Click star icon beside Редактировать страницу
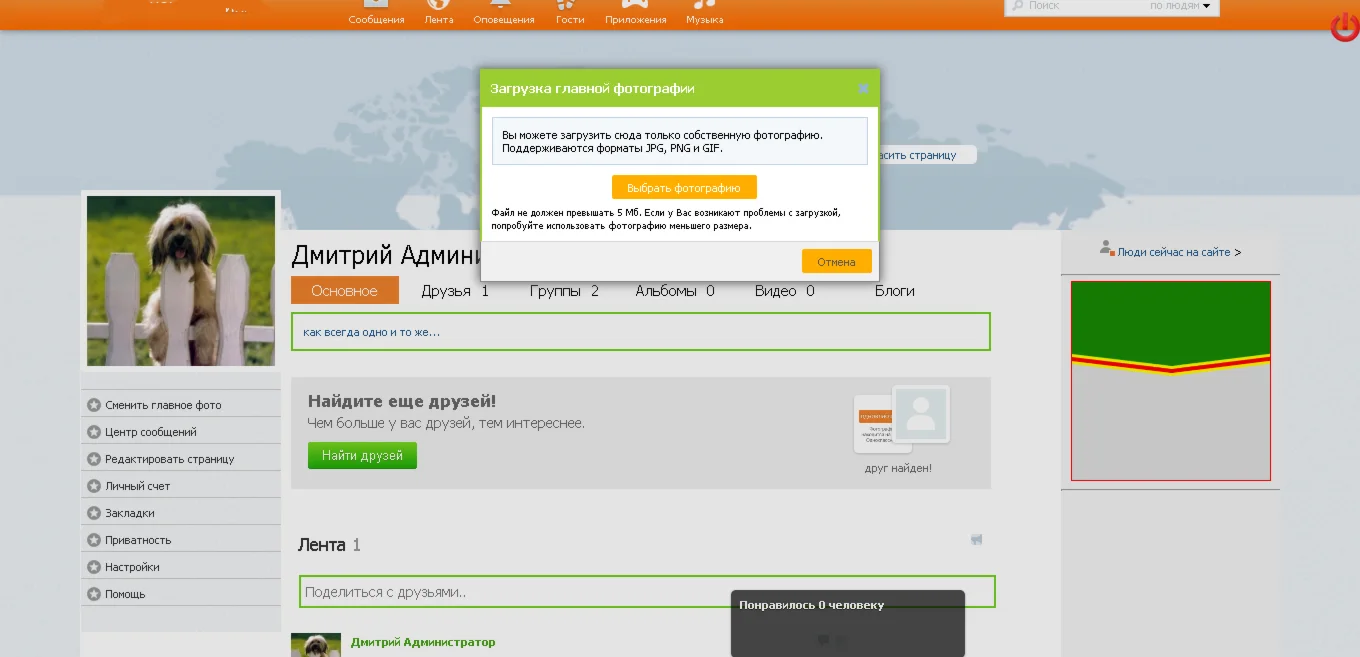Screen dimensions: 1360x657 [94, 459]
